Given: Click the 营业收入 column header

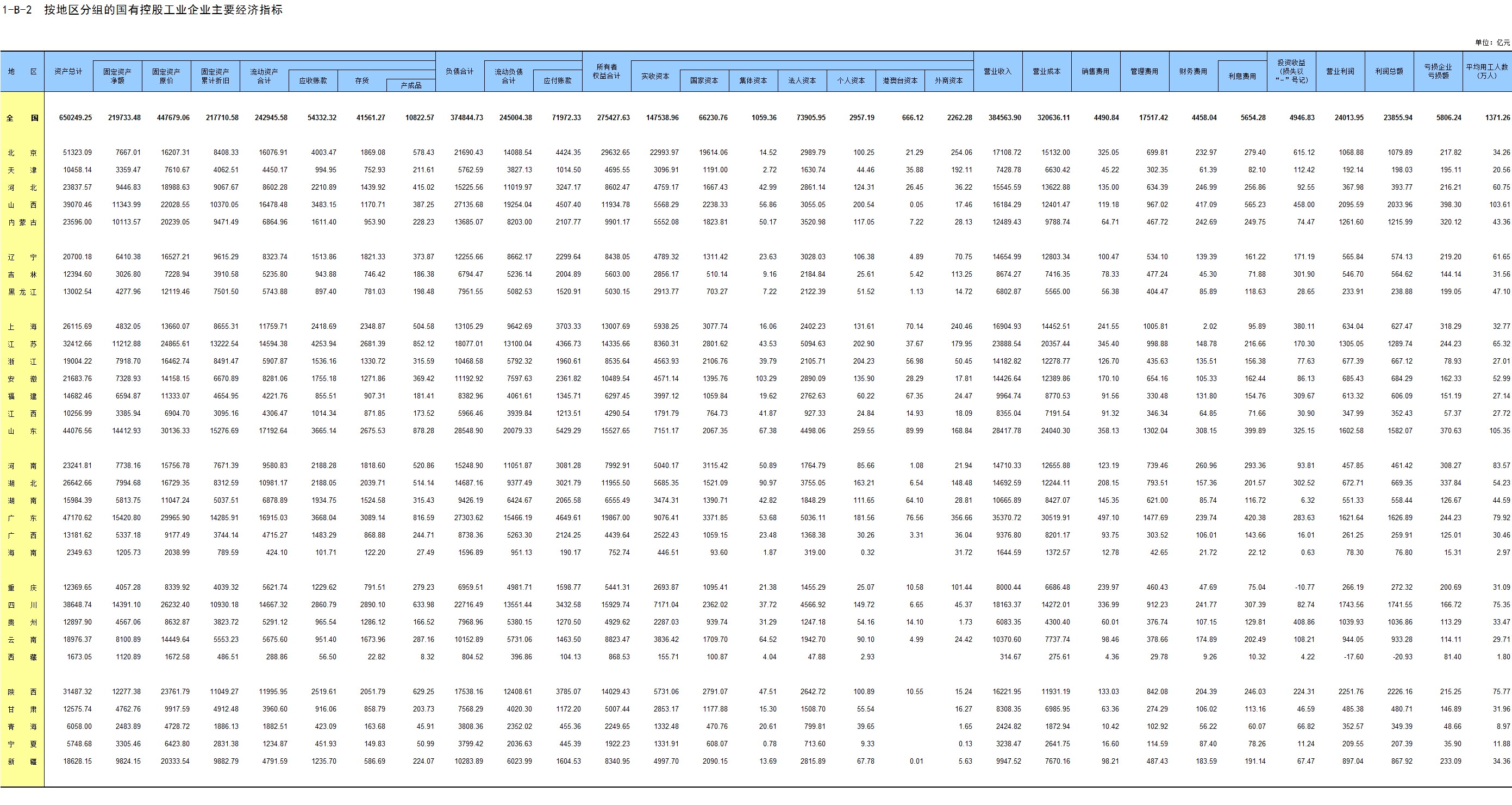Looking at the screenshot, I should (997, 71).
